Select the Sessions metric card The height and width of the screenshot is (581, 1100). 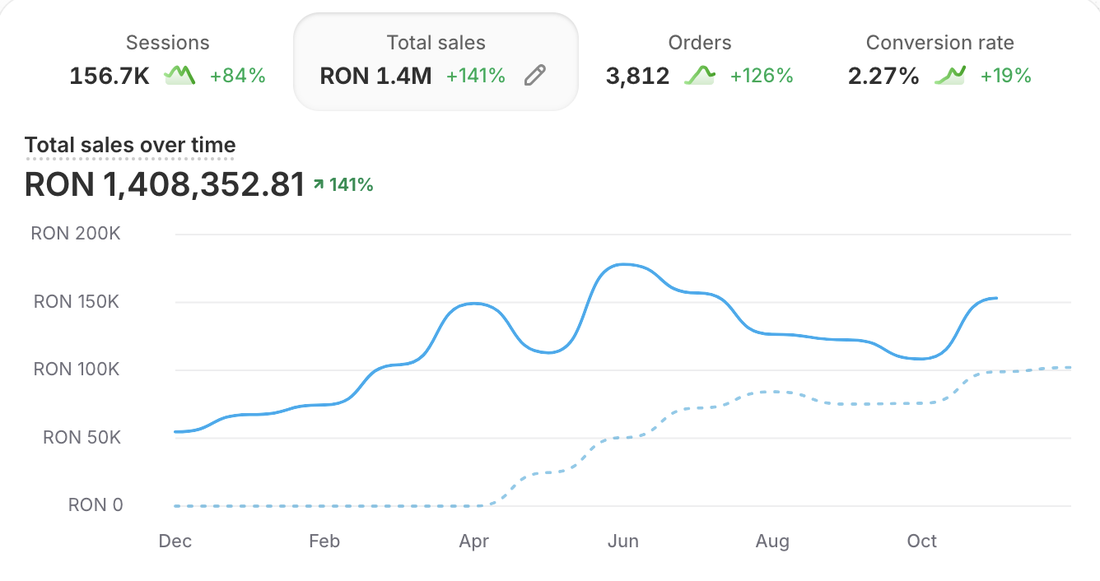click(x=167, y=61)
